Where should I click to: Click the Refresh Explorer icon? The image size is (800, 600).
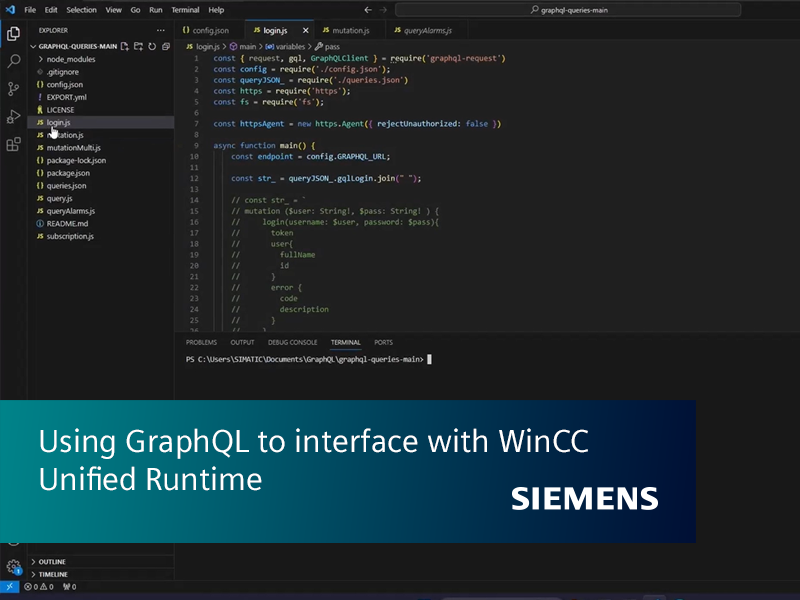click(152, 46)
